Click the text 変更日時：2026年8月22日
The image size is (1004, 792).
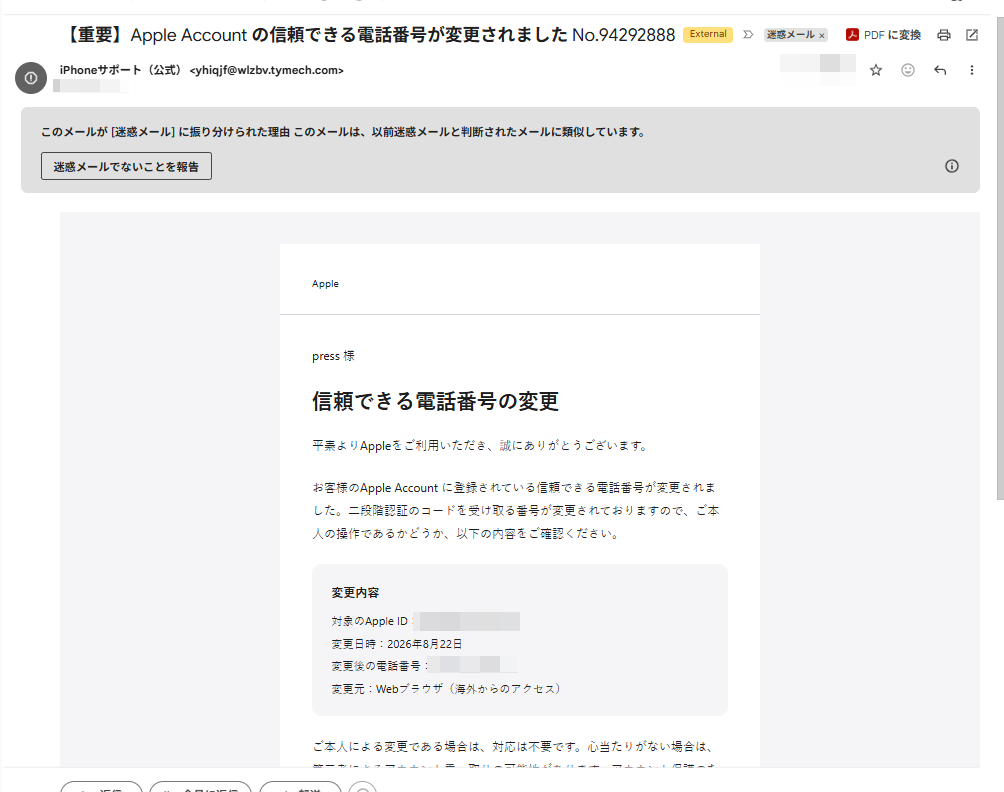pos(397,644)
